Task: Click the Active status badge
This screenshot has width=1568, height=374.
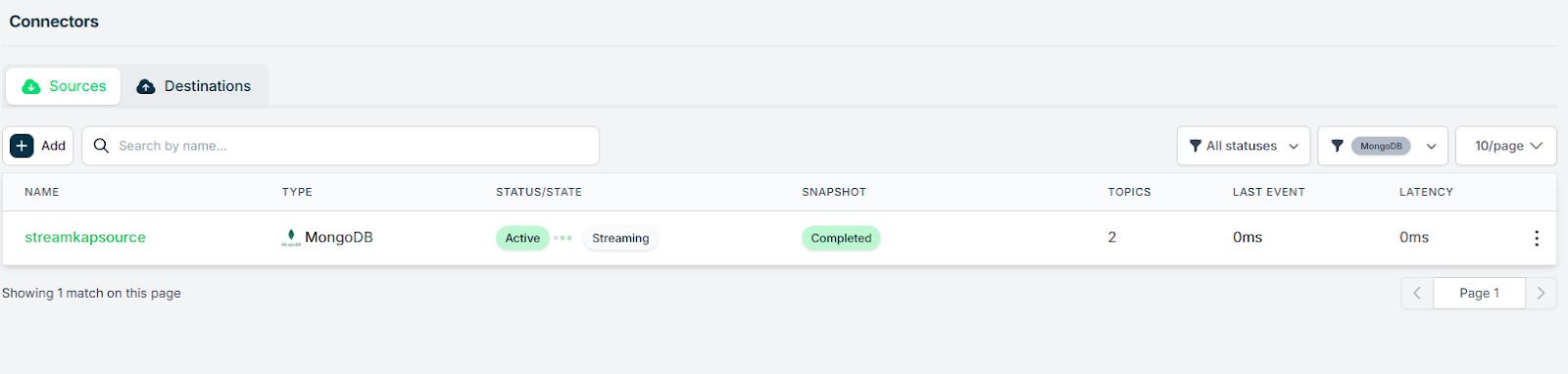Action: click(x=522, y=238)
